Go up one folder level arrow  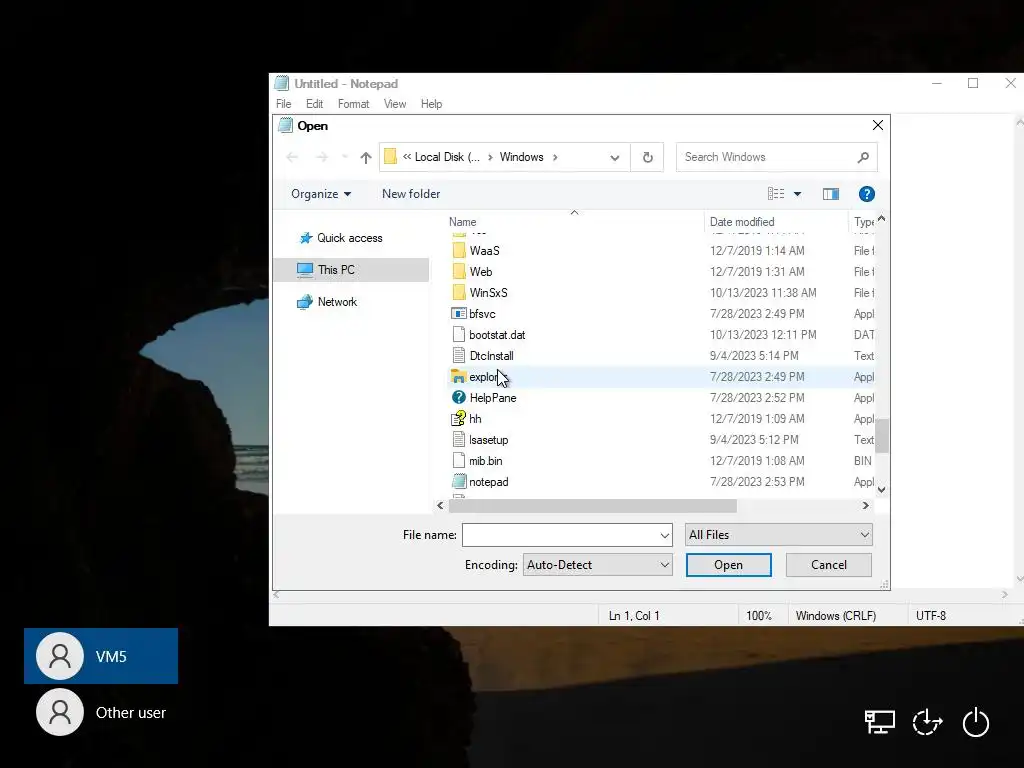(366, 157)
